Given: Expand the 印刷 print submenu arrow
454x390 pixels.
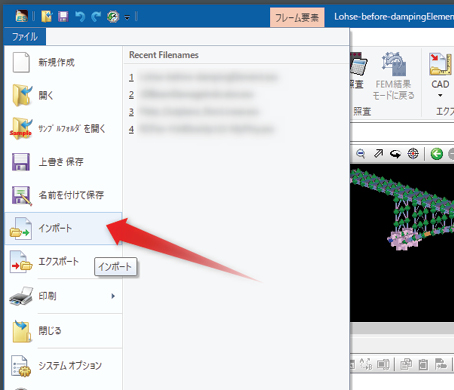Looking at the screenshot, I should click(113, 296).
